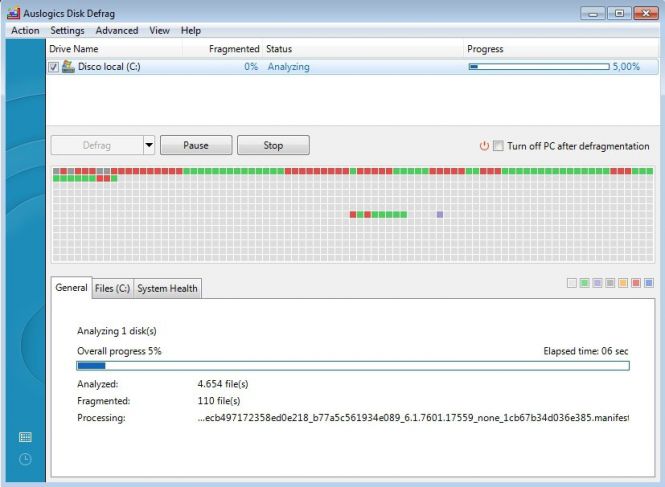Expand the Defrag dropdown arrow

coord(149,145)
